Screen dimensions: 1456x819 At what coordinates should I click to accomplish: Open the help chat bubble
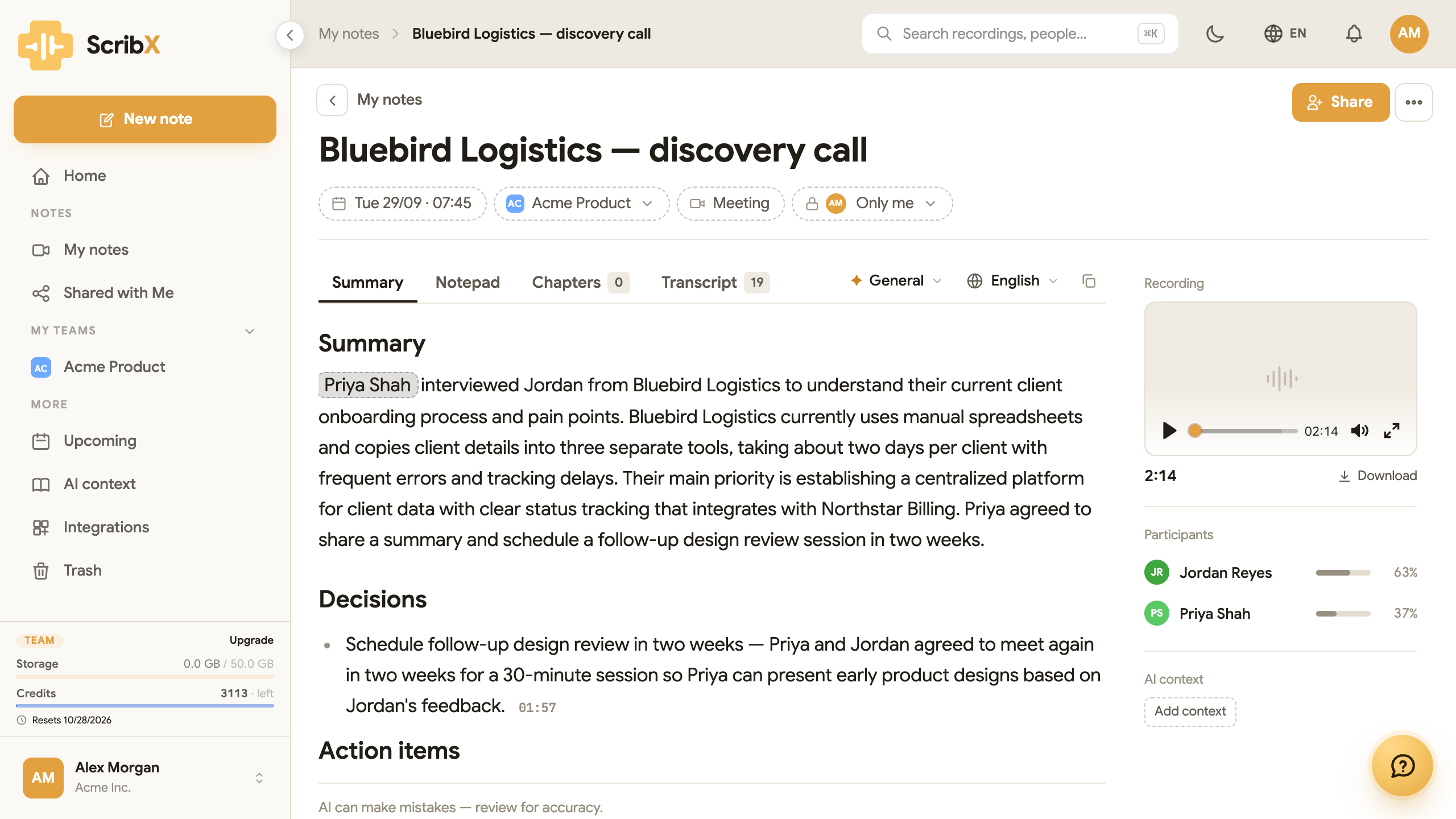pyautogui.click(x=1403, y=766)
